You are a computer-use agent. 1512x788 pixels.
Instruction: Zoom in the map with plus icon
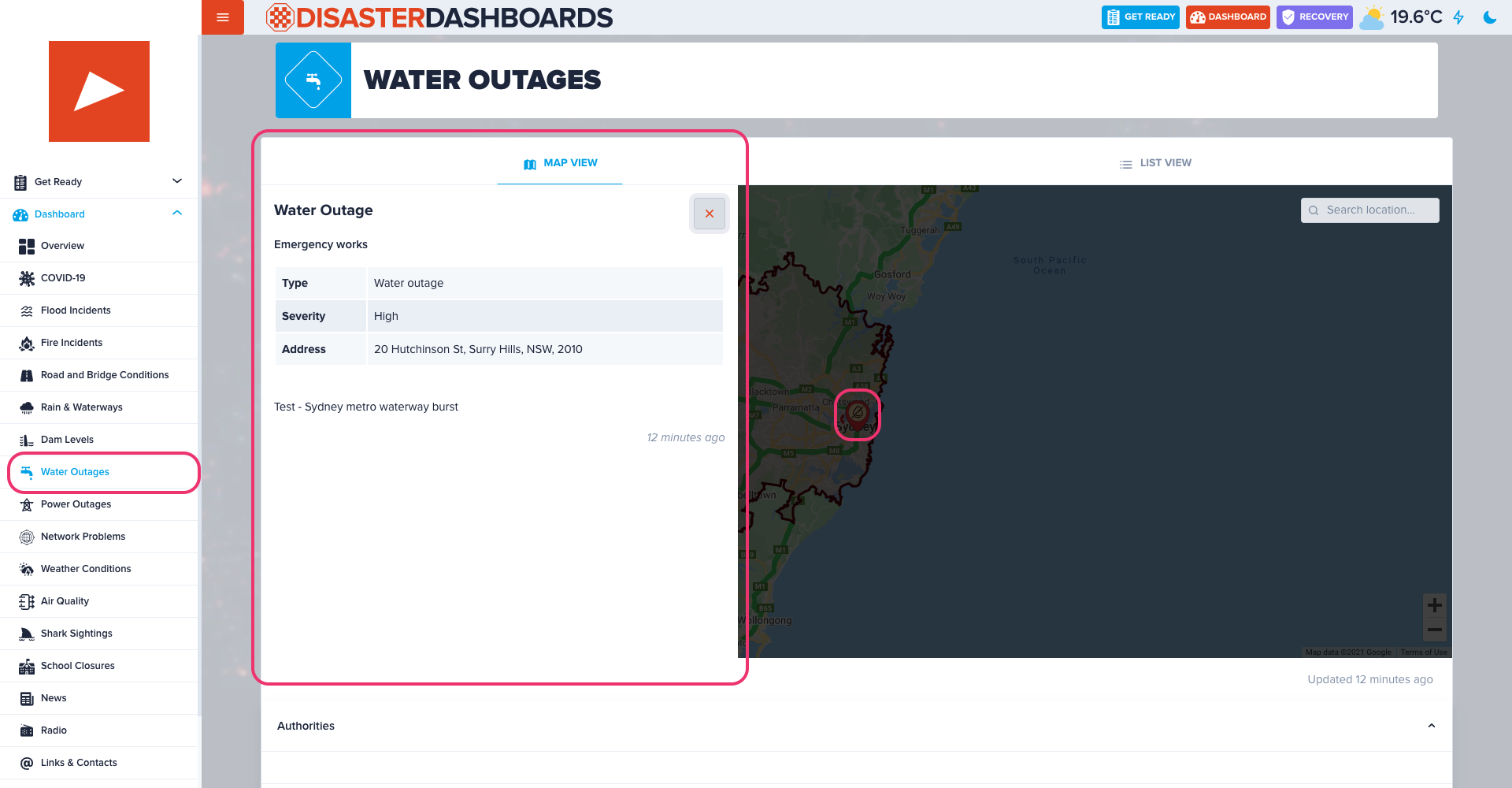click(1434, 605)
